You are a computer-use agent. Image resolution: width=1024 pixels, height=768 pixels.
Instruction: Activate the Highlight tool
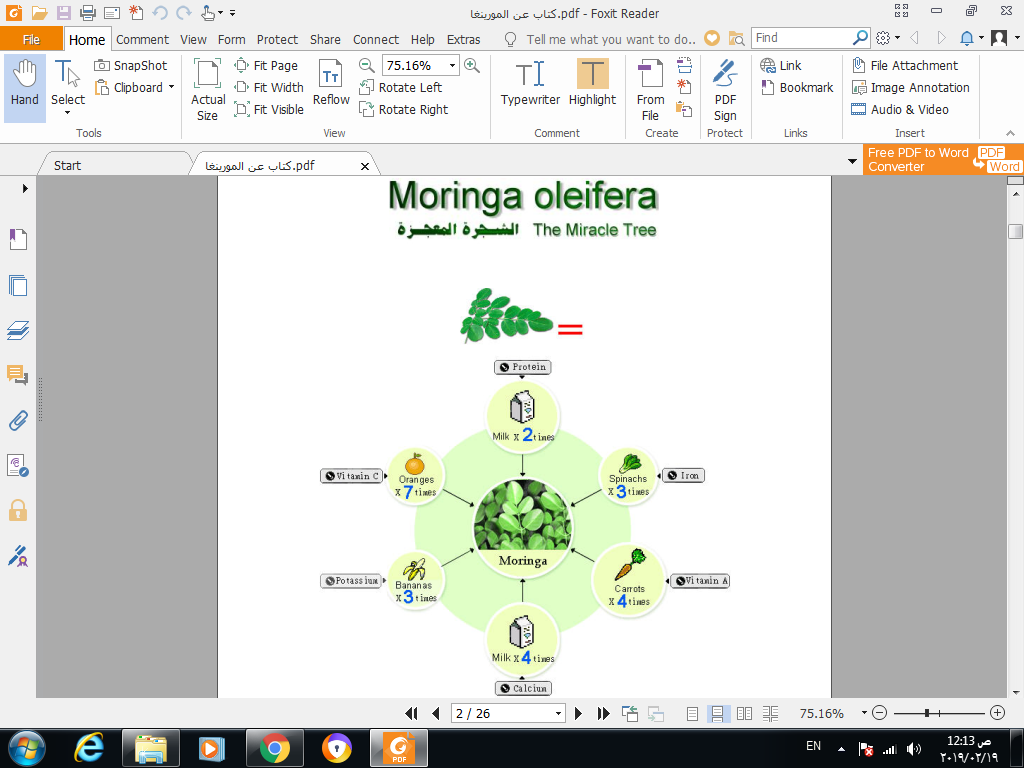(x=592, y=86)
